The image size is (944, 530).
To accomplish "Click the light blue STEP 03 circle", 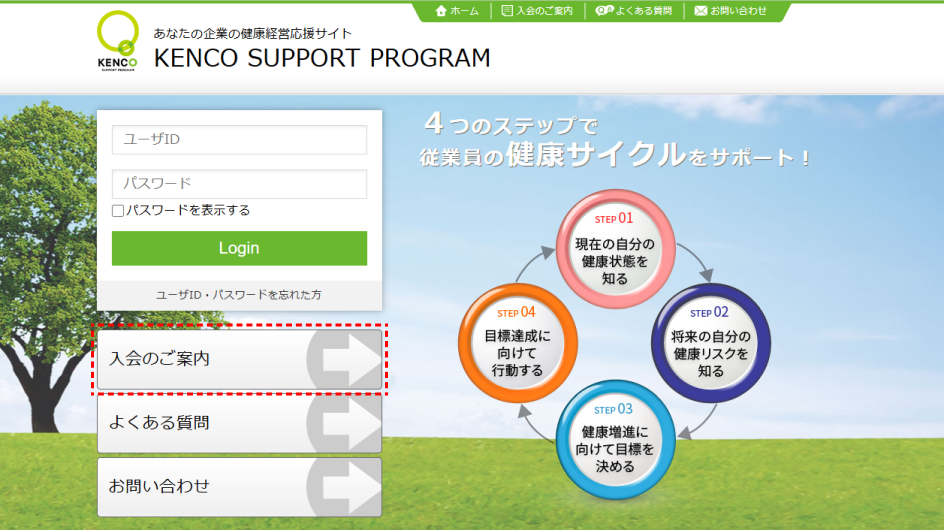I will (x=615, y=440).
